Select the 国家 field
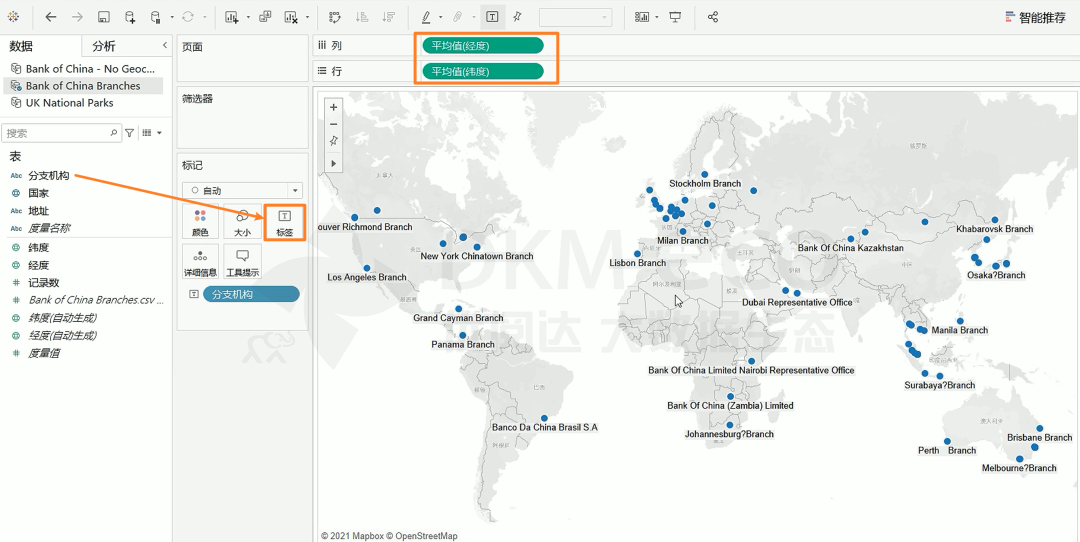The height and width of the screenshot is (542, 1080). coord(39,194)
